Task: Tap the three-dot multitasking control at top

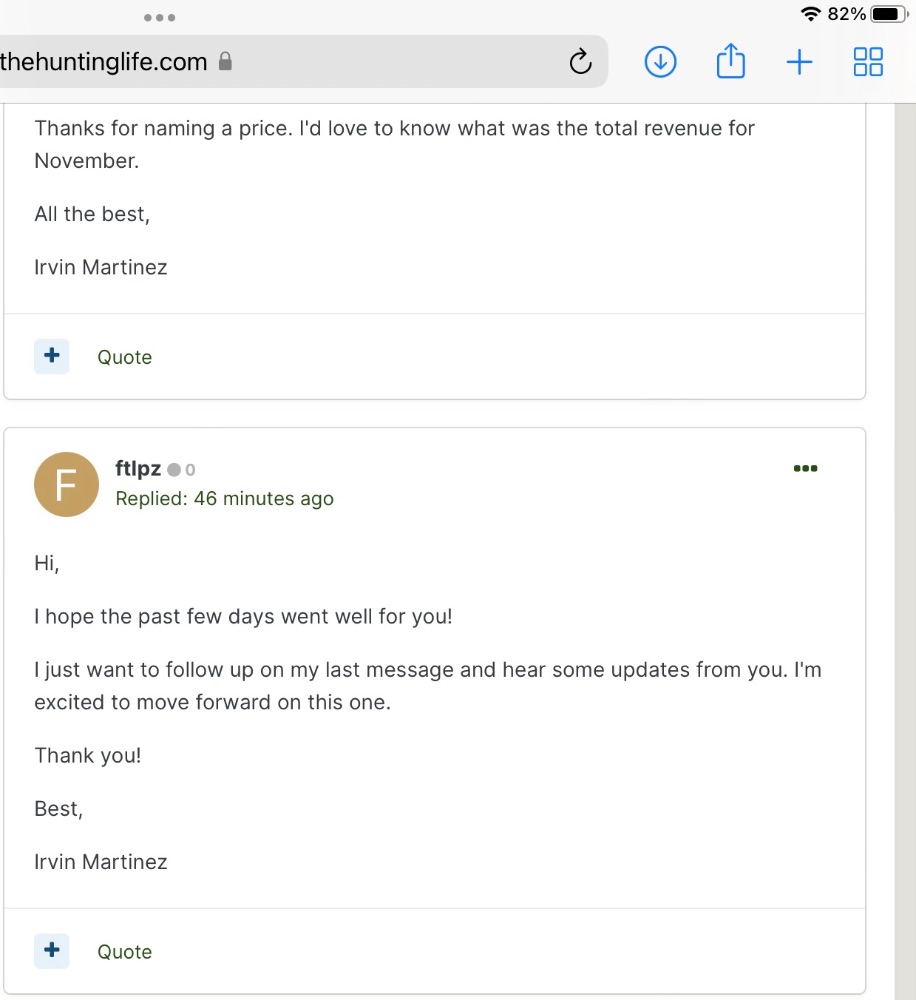Action: point(159,17)
